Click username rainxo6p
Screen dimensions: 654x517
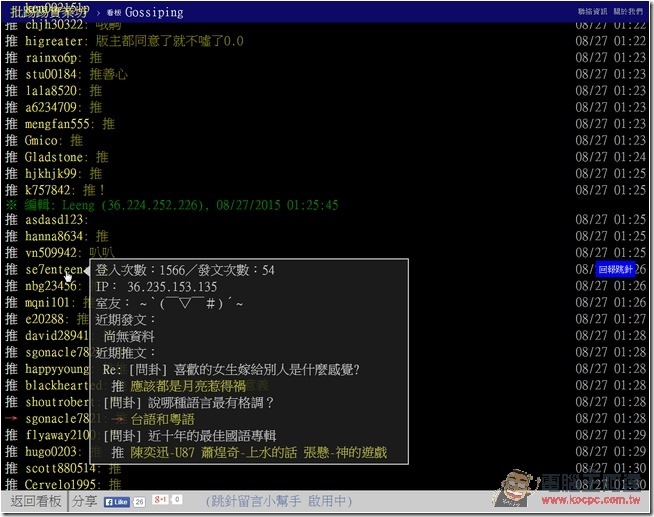(51, 58)
